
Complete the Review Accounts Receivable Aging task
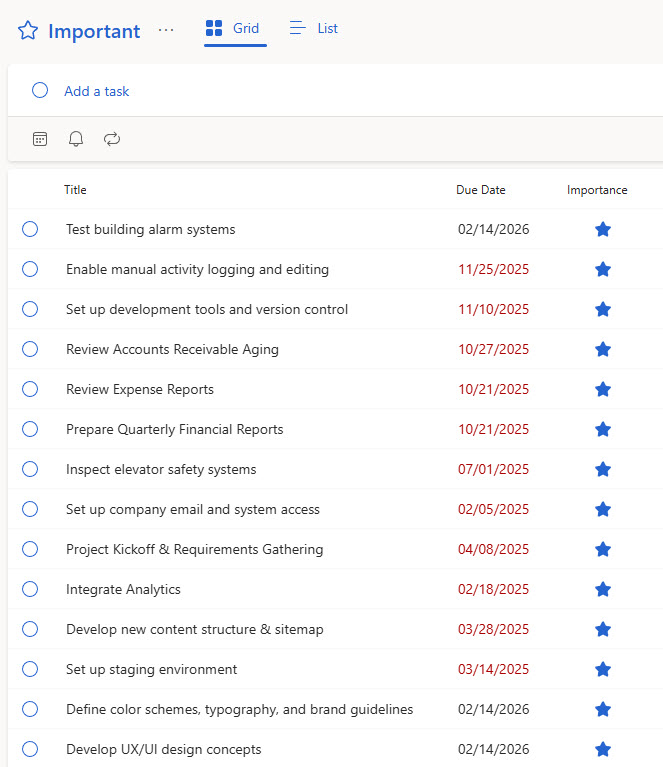pyautogui.click(x=30, y=349)
